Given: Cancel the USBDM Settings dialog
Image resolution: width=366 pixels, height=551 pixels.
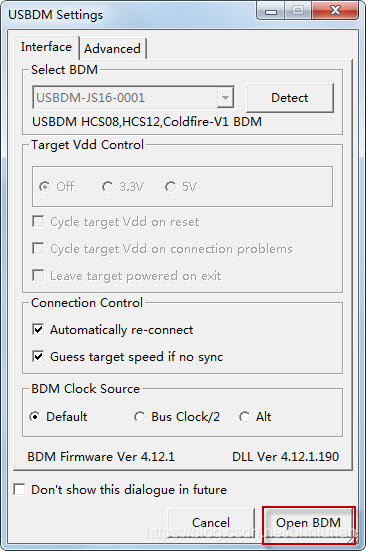Looking at the screenshot, I should click(x=211, y=523).
